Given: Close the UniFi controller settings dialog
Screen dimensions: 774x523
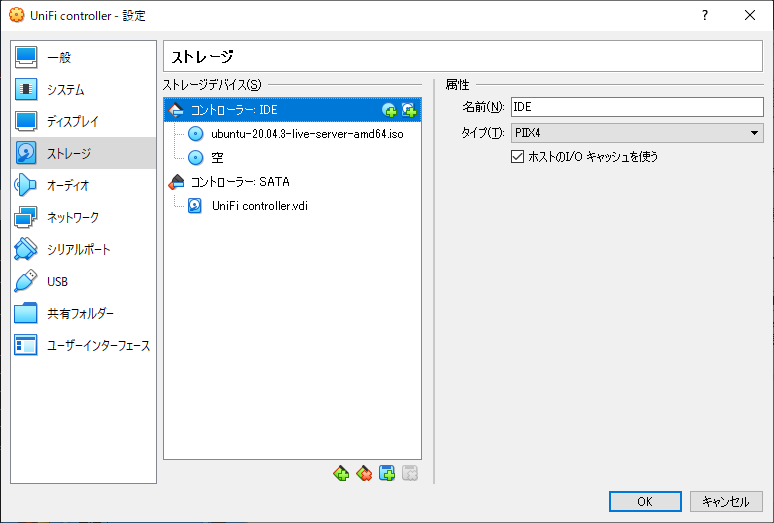Looking at the screenshot, I should [750, 15].
